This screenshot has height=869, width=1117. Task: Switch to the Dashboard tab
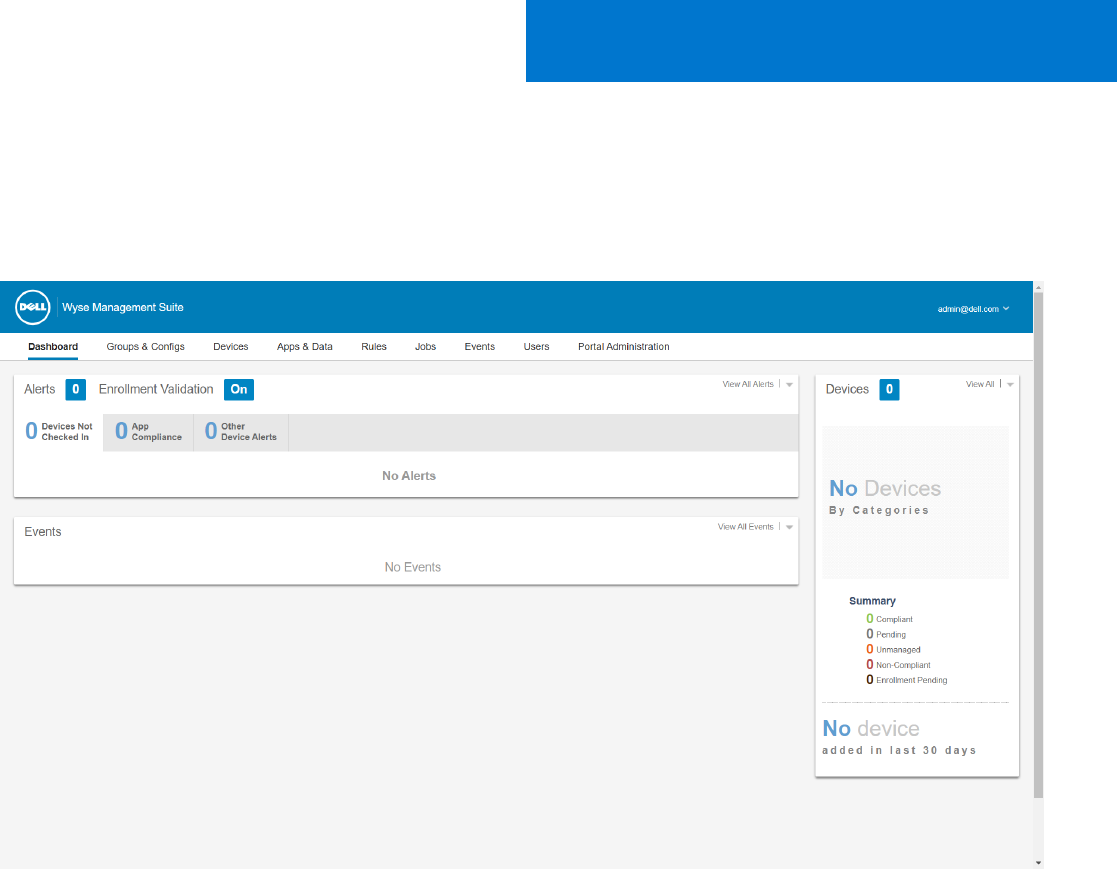pos(53,347)
